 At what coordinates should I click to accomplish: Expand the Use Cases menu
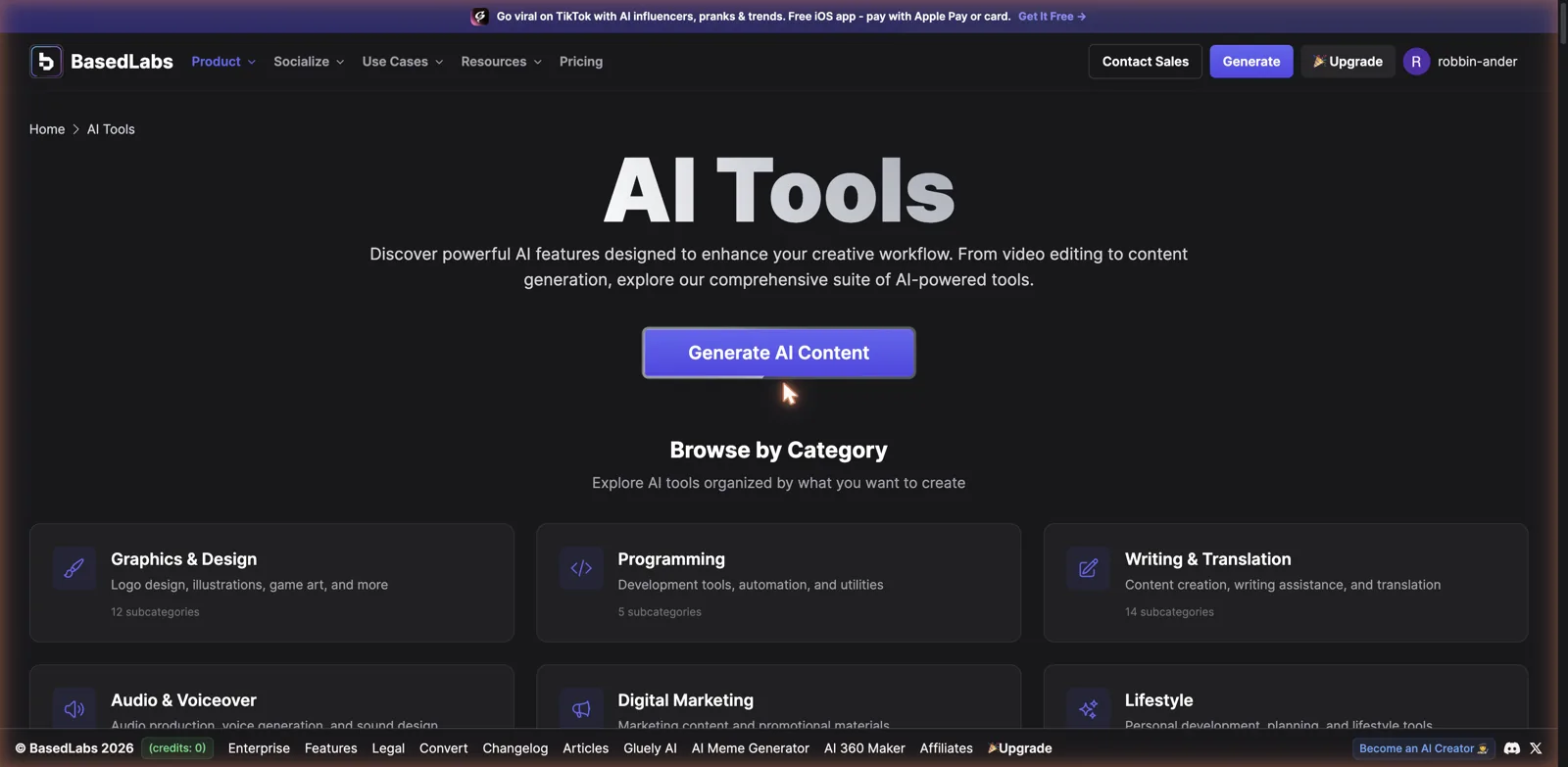tap(403, 62)
